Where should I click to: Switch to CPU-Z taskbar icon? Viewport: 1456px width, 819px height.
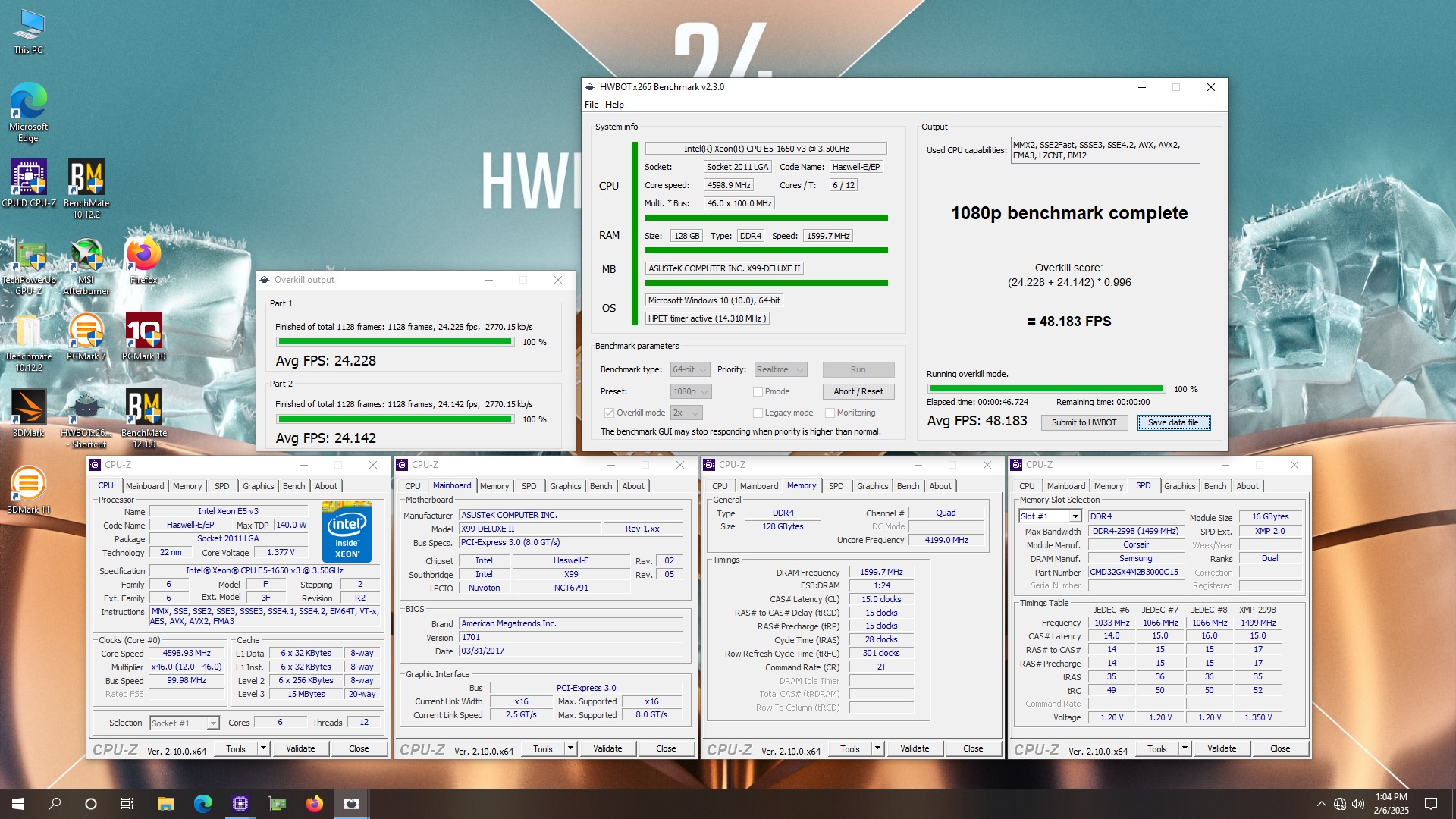click(x=240, y=804)
